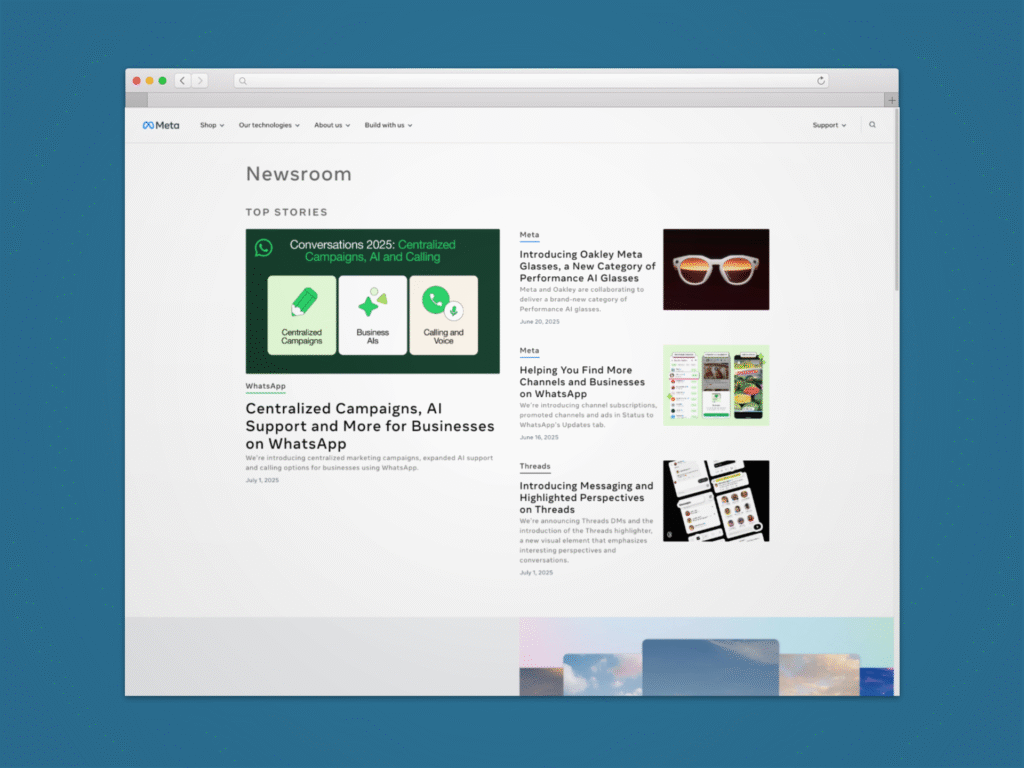The width and height of the screenshot is (1024, 768).
Task: Click the Oakley Meta glasses thumbnail
Action: coord(716,269)
